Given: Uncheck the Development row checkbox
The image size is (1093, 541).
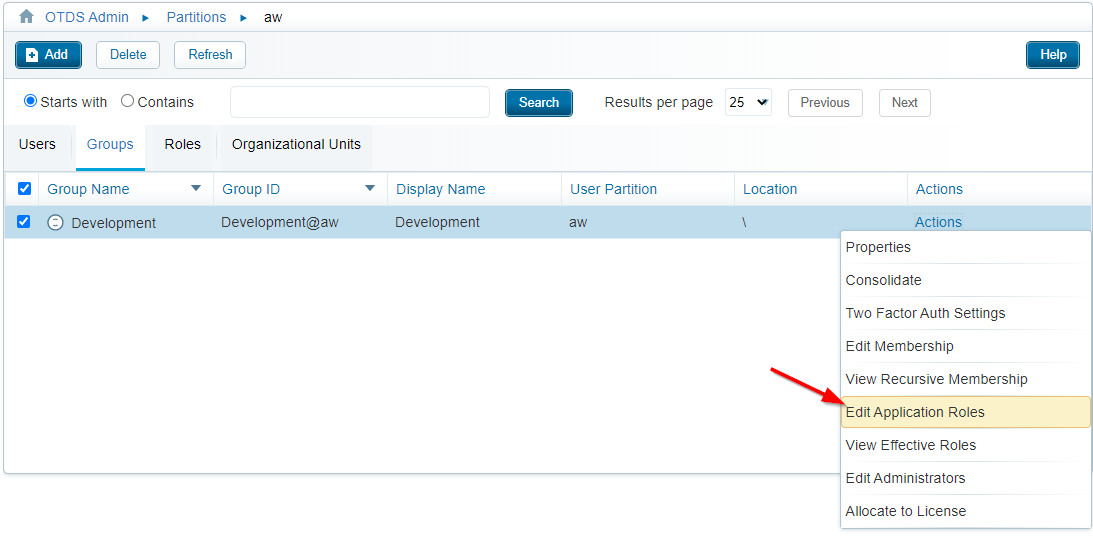Looking at the screenshot, I should coord(24,222).
